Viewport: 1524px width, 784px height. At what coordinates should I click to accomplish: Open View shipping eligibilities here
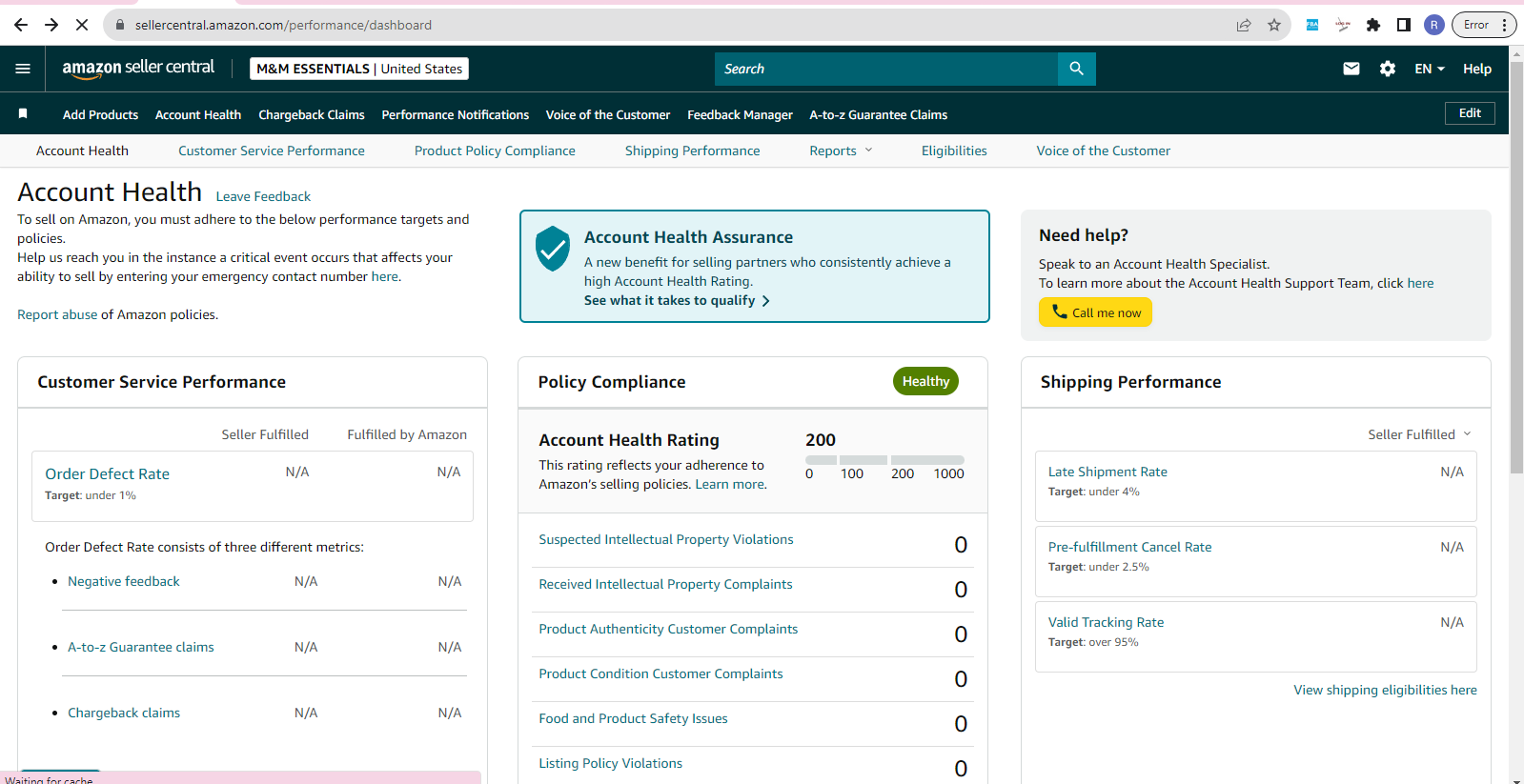click(x=1385, y=690)
